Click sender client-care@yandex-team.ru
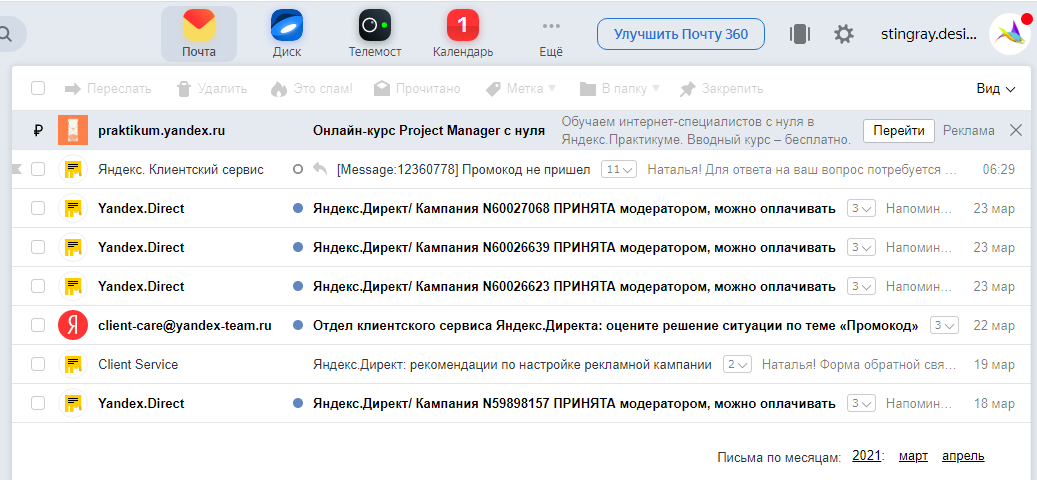The height and width of the screenshot is (480, 1037). click(185, 325)
